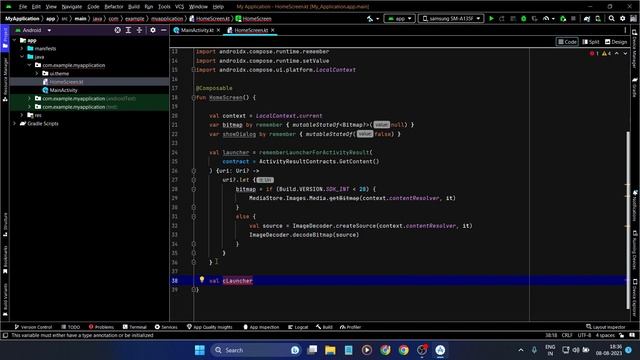Run the app with the green play button
This screenshot has height=360, width=640.
pyautogui.click(x=491, y=18)
